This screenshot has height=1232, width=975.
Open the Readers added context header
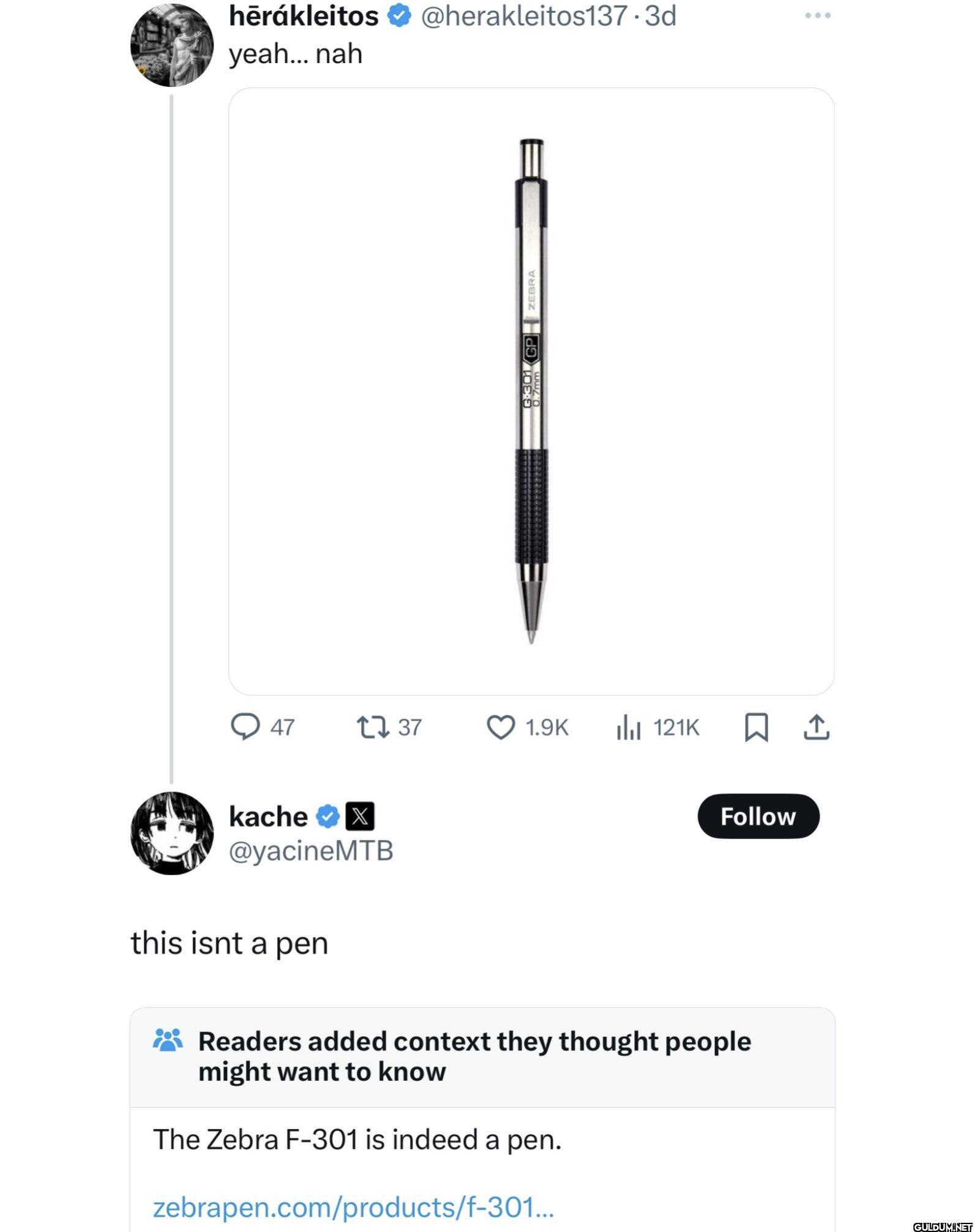[474, 1056]
